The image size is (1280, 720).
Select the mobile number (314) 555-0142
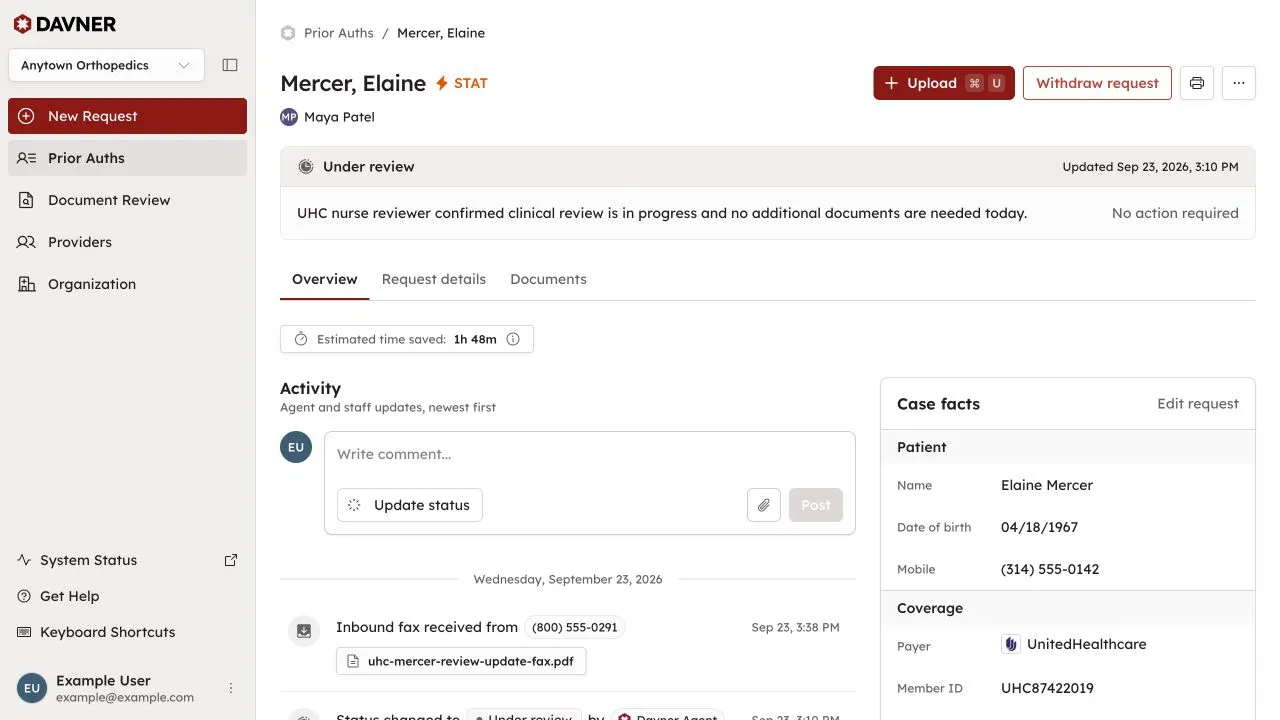1050,569
